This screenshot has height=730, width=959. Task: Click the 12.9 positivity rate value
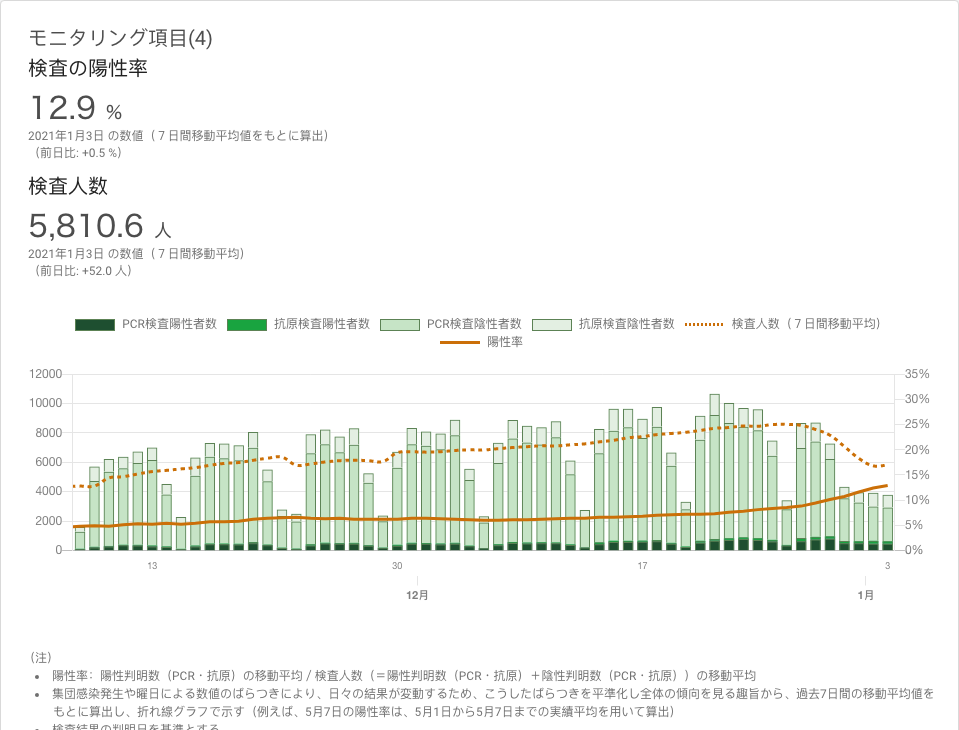pyautogui.click(x=62, y=108)
